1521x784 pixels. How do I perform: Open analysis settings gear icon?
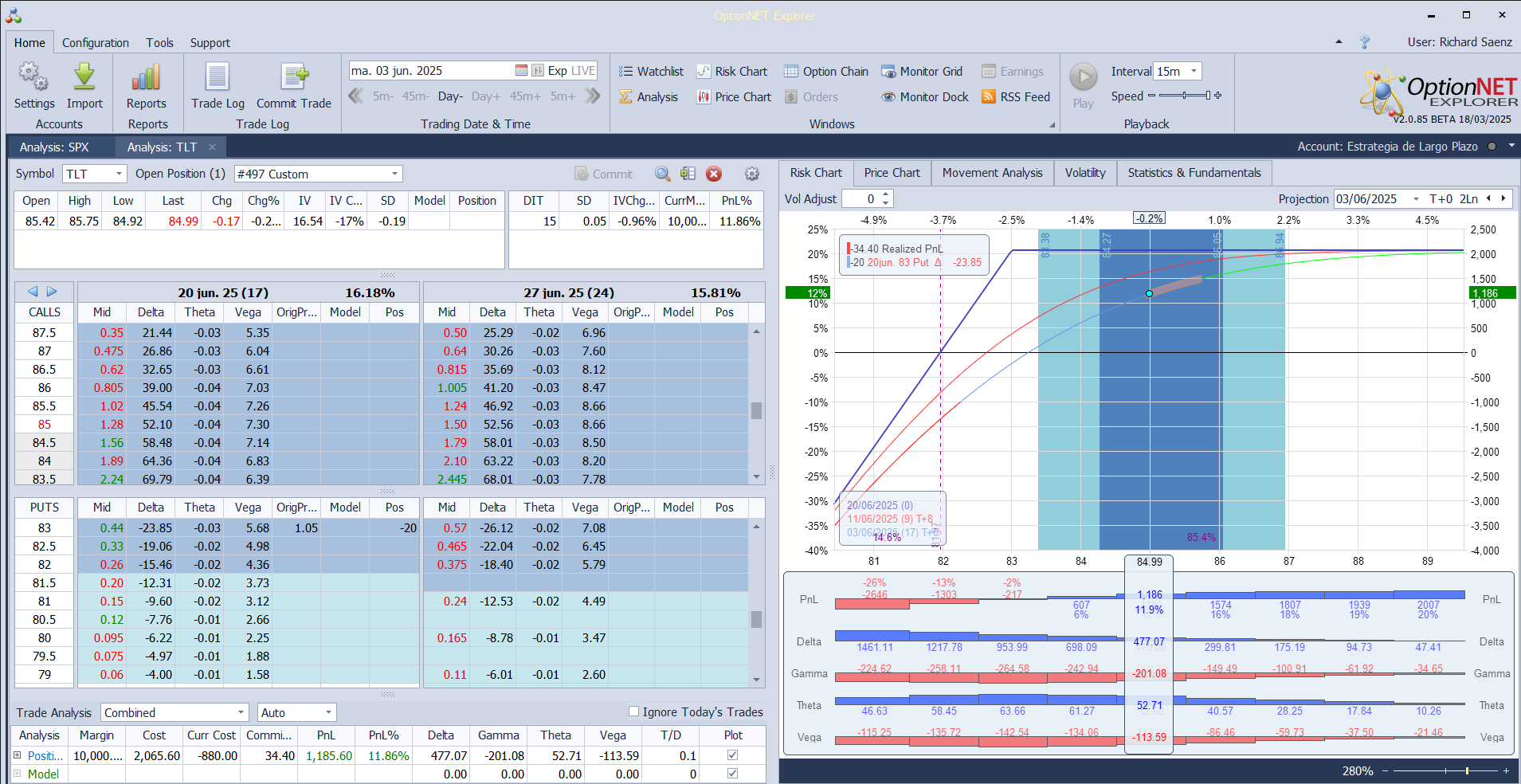751,174
